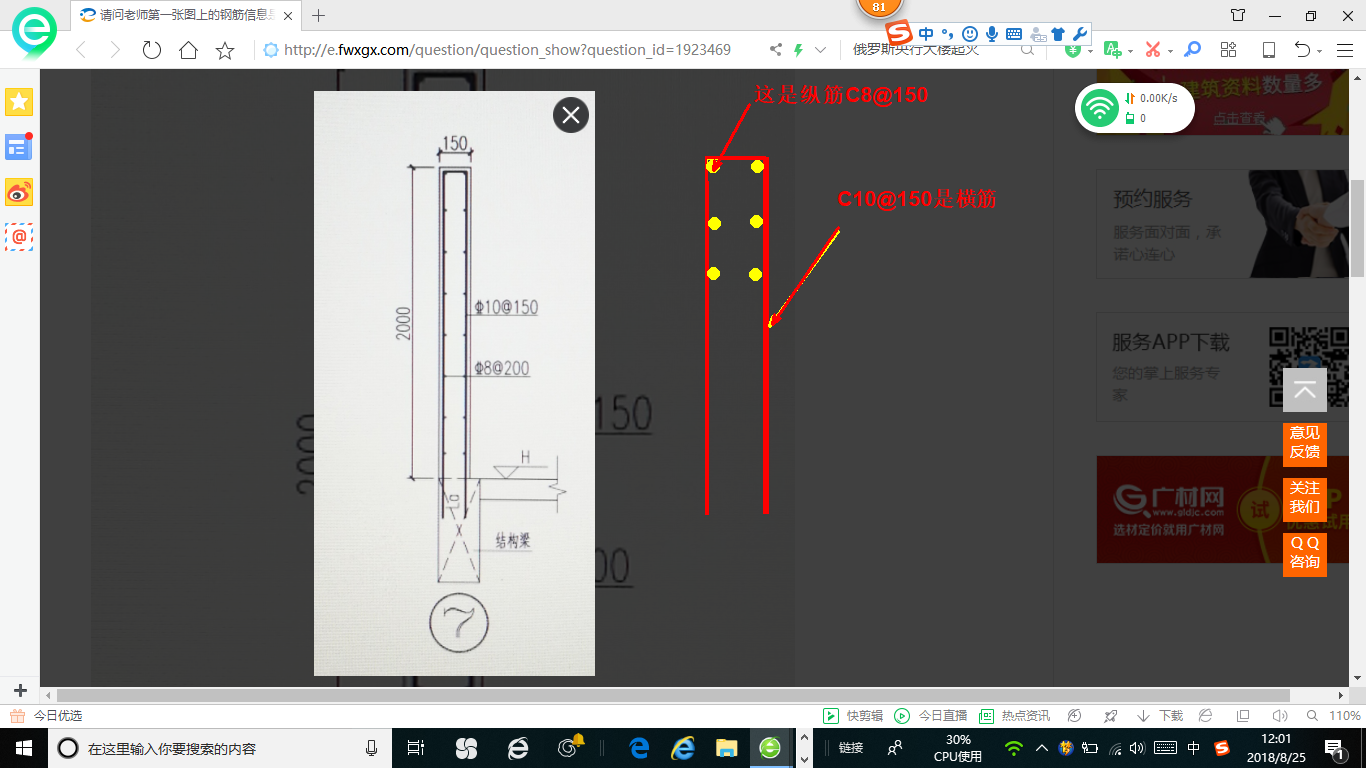Open the extensions grid icon

point(1229,50)
